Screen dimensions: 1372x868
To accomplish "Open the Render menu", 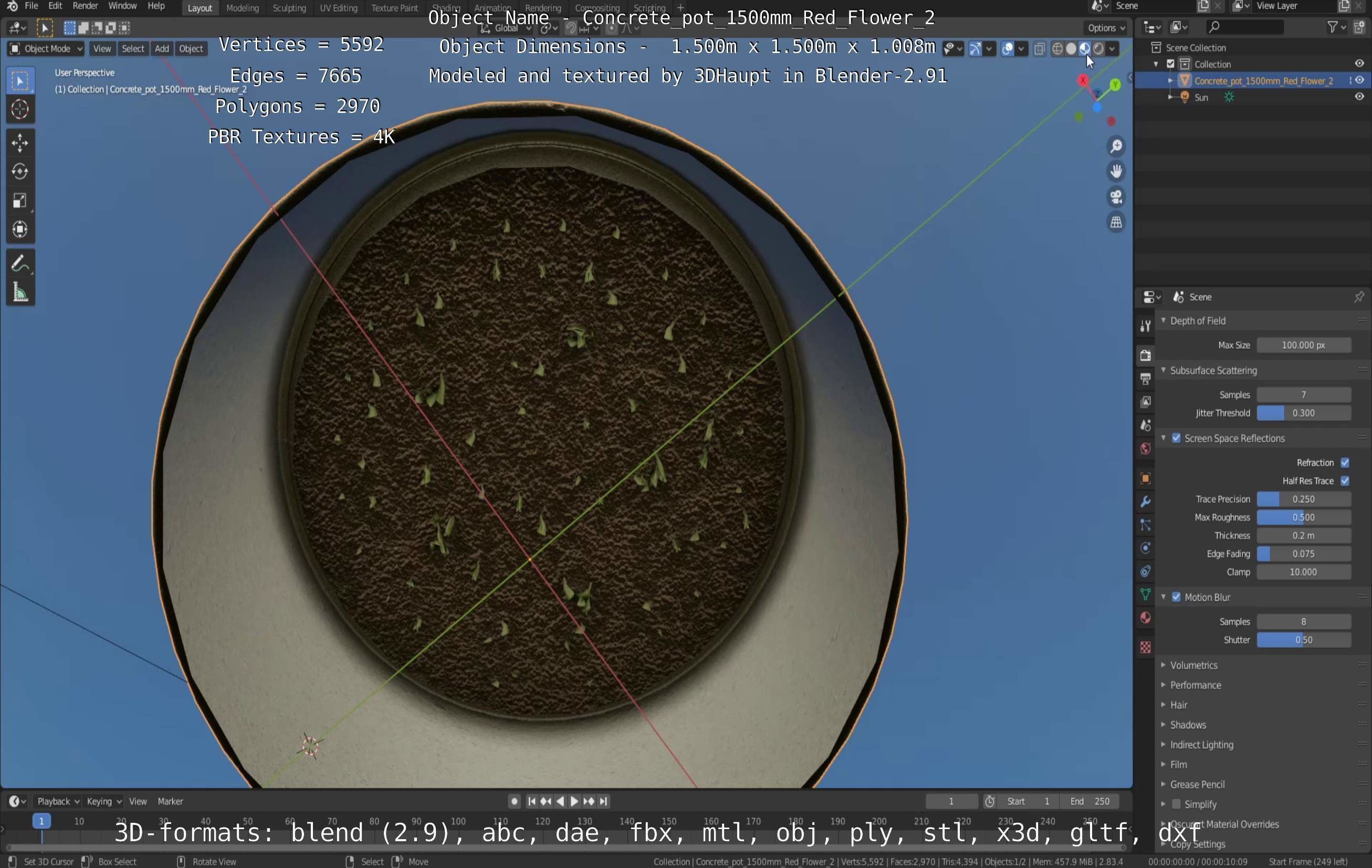I will click(x=85, y=6).
